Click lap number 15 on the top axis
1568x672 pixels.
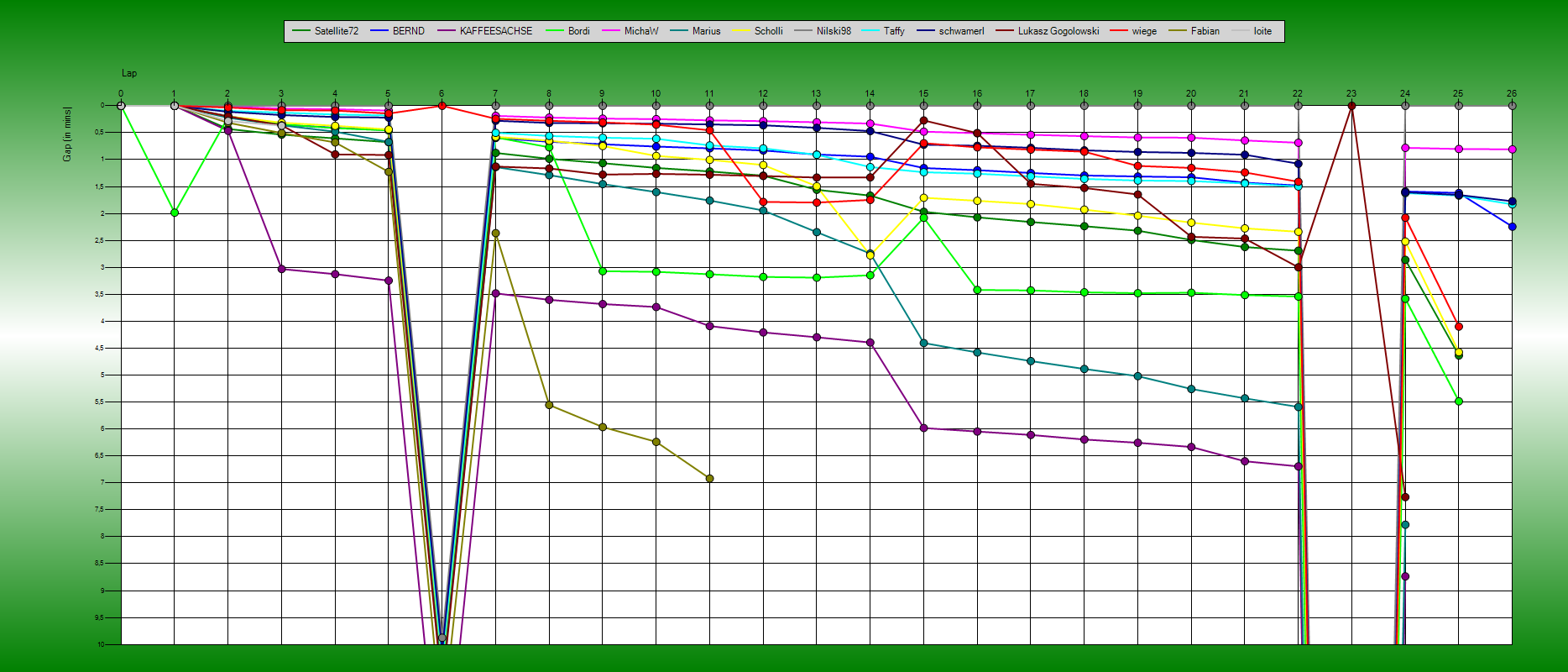(923, 94)
